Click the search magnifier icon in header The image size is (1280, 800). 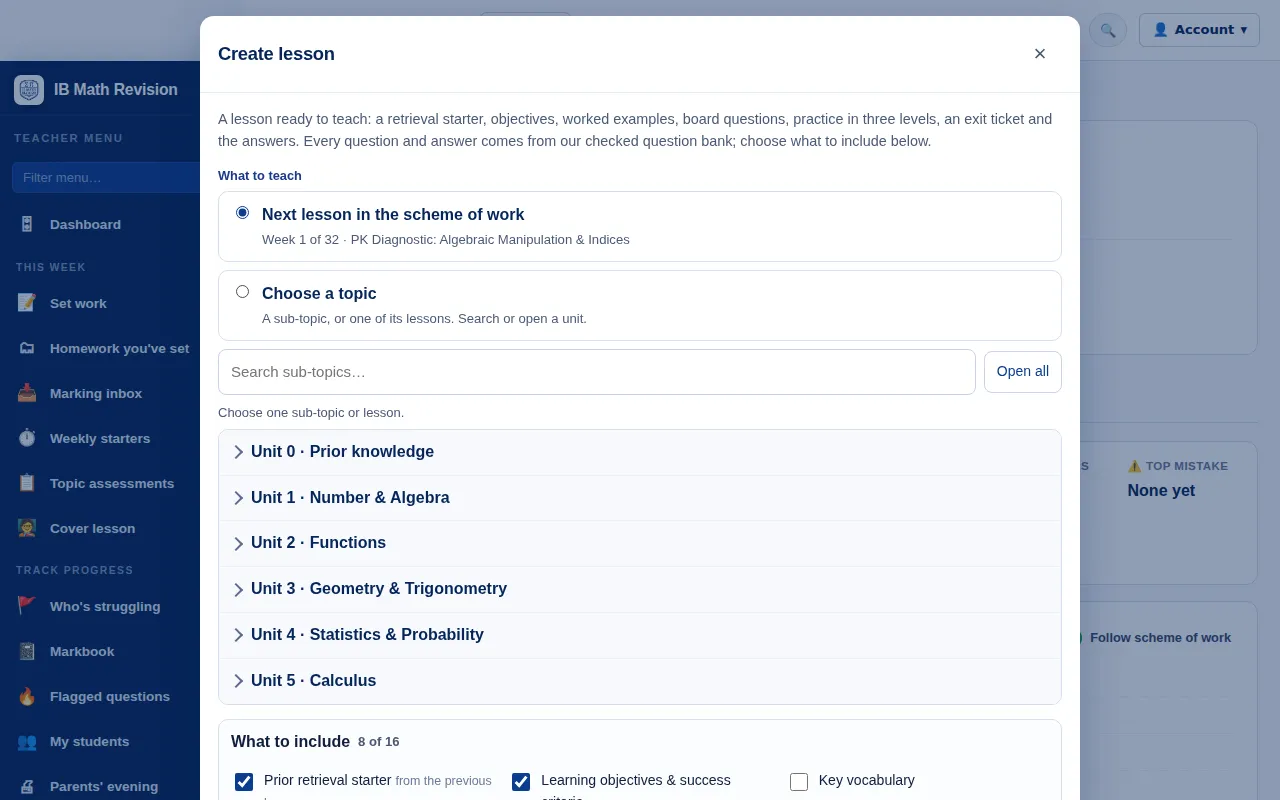(1108, 30)
